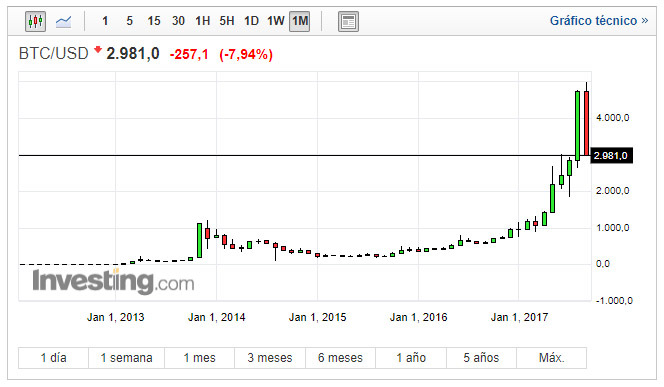This screenshot has width=664, height=387.
Task: Switch to candlestick chart type
Action: (35, 21)
